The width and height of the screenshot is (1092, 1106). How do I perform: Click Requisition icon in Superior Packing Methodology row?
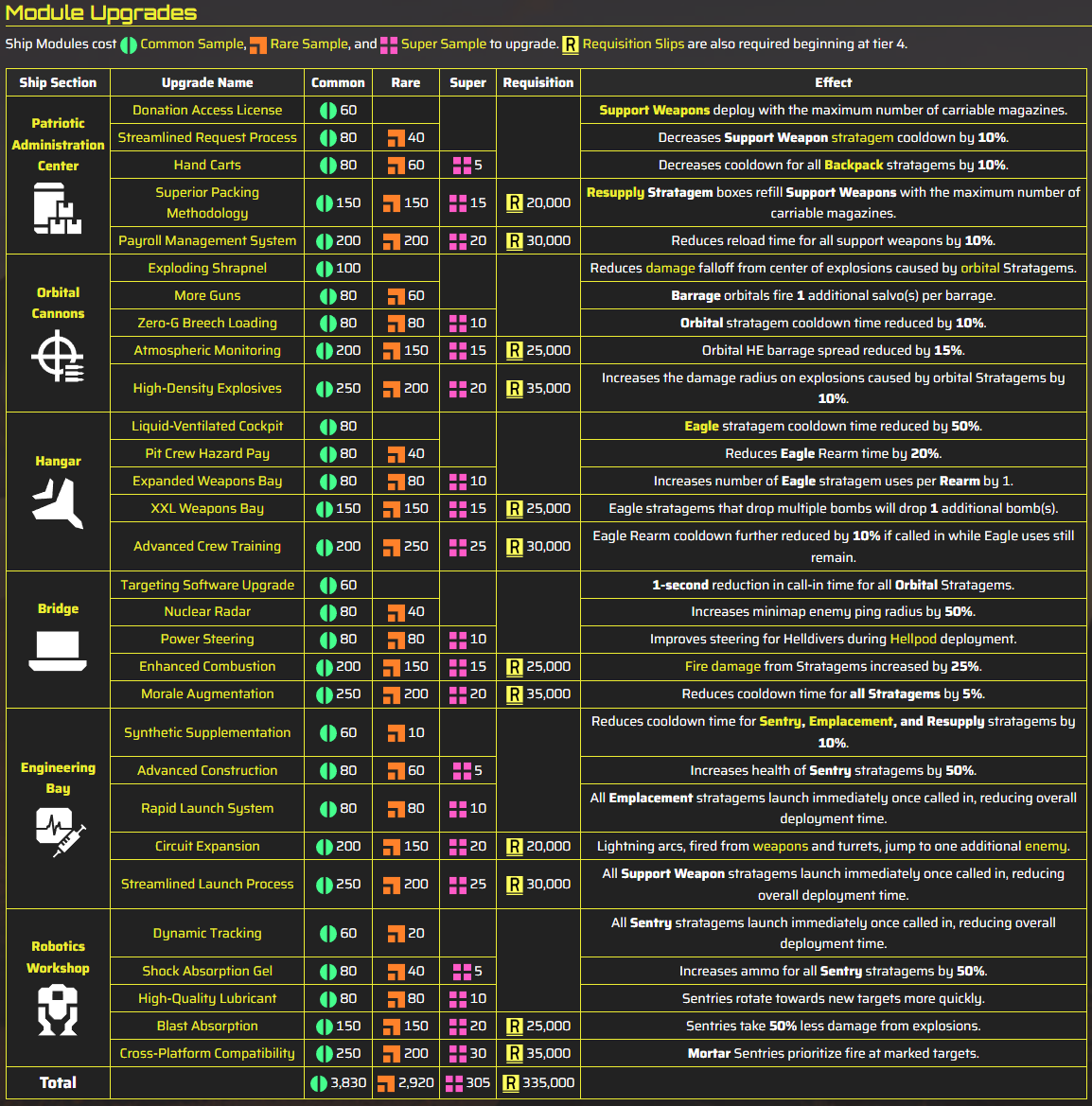tap(515, 203)
